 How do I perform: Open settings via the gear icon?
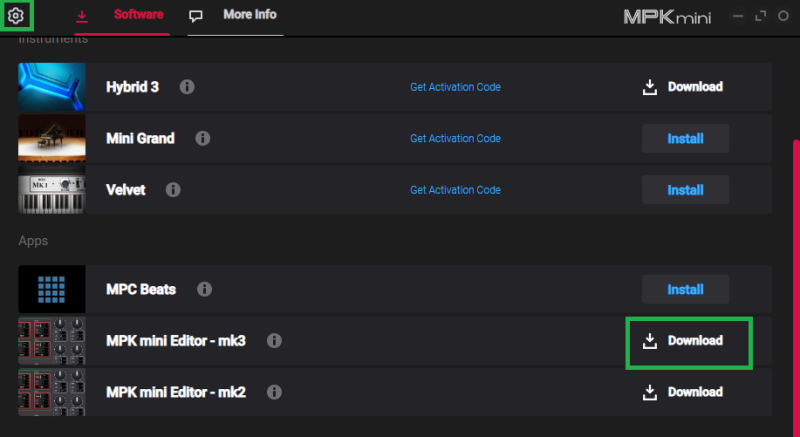(15, 16)
